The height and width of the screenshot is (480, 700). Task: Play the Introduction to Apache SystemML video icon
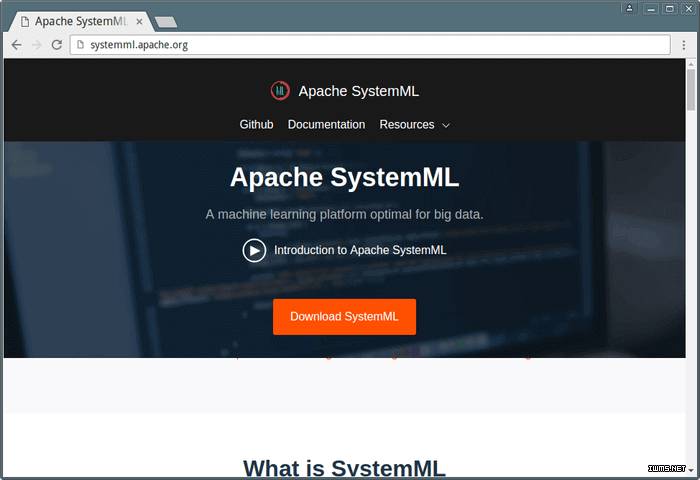coord(254,250)
